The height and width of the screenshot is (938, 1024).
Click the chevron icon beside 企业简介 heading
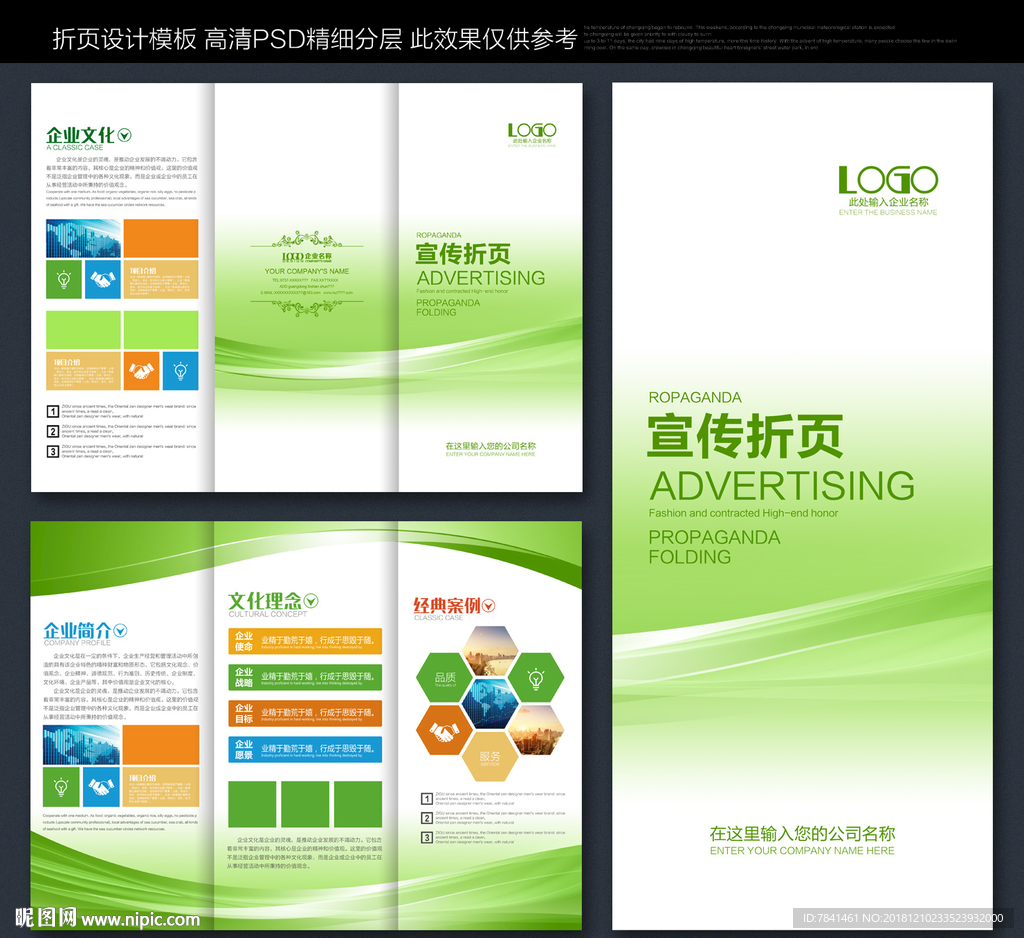click(x=120, y=631)
